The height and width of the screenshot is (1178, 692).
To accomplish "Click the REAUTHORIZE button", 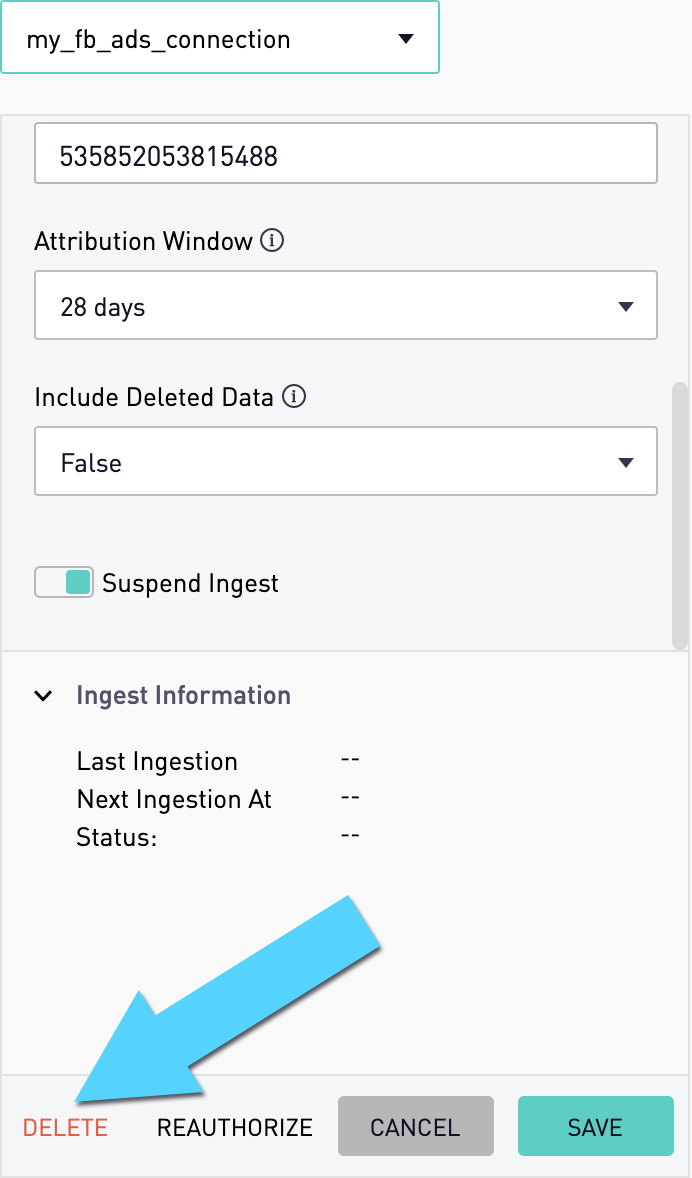I will 234,1127.
